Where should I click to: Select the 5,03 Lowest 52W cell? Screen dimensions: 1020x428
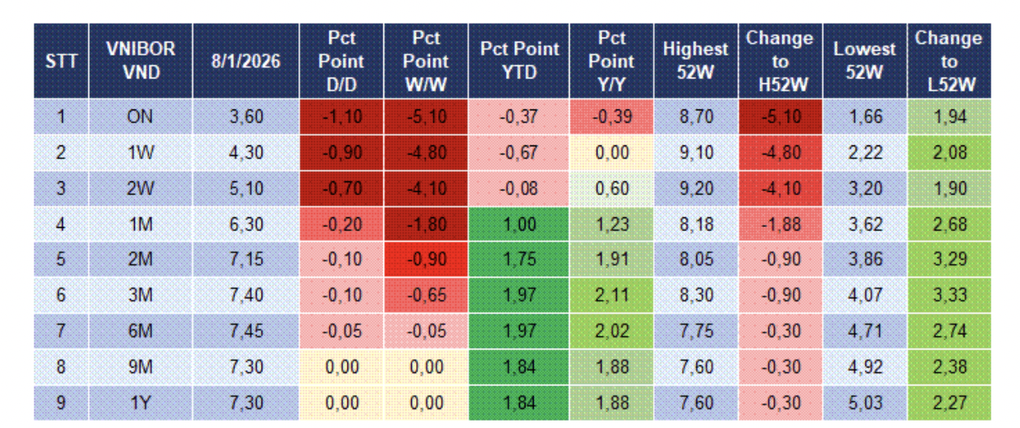point(865,402)
